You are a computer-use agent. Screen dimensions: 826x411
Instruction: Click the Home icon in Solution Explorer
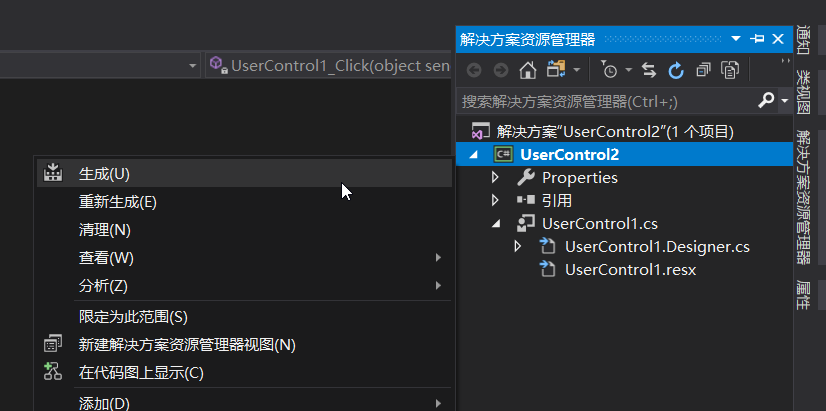point(528,70)
